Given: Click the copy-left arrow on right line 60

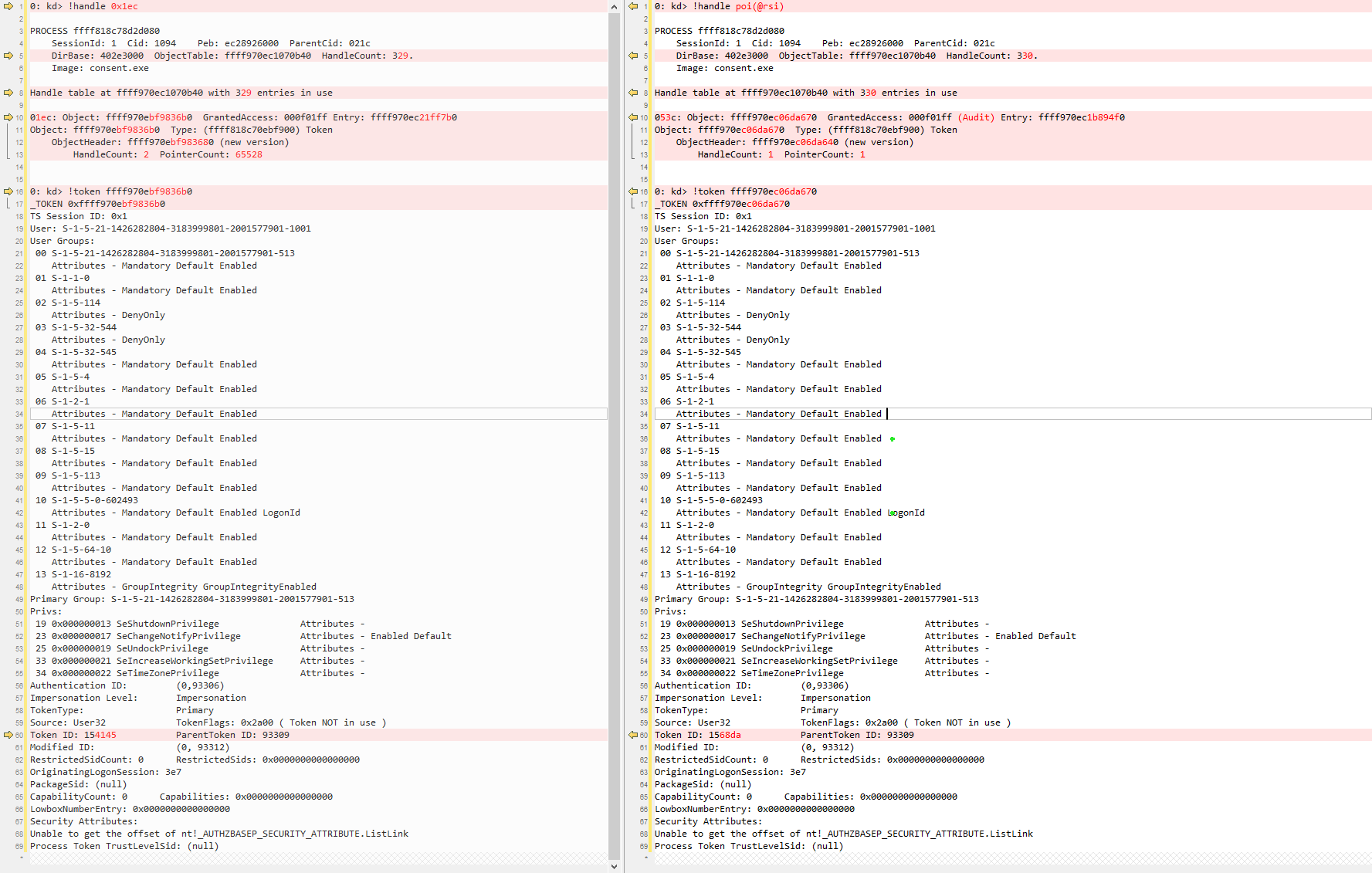Looking at the screenshot, I should [633, 735].
